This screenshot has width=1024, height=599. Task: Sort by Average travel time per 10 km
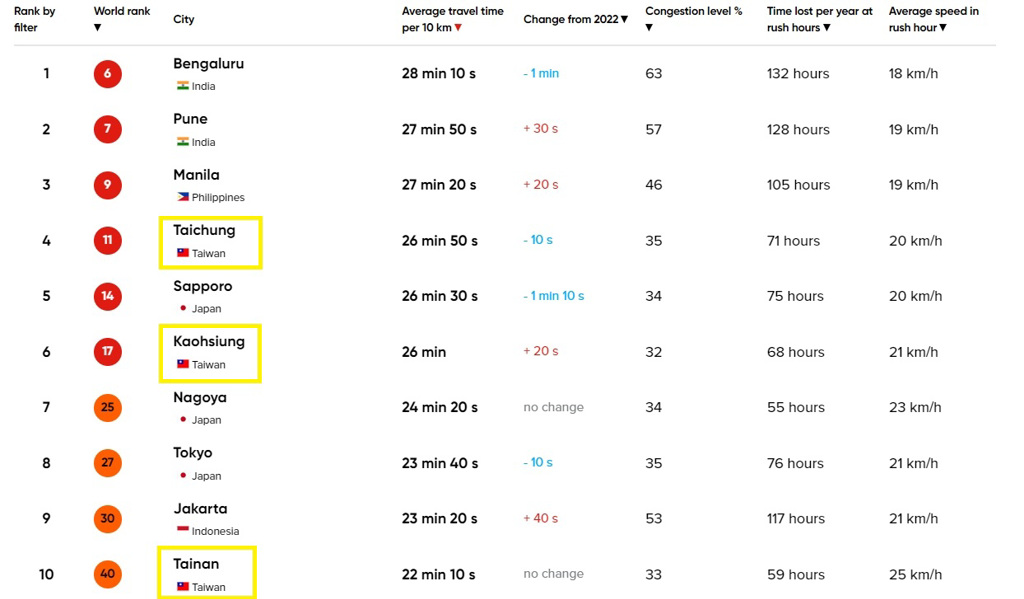click(x=458, y=28)
